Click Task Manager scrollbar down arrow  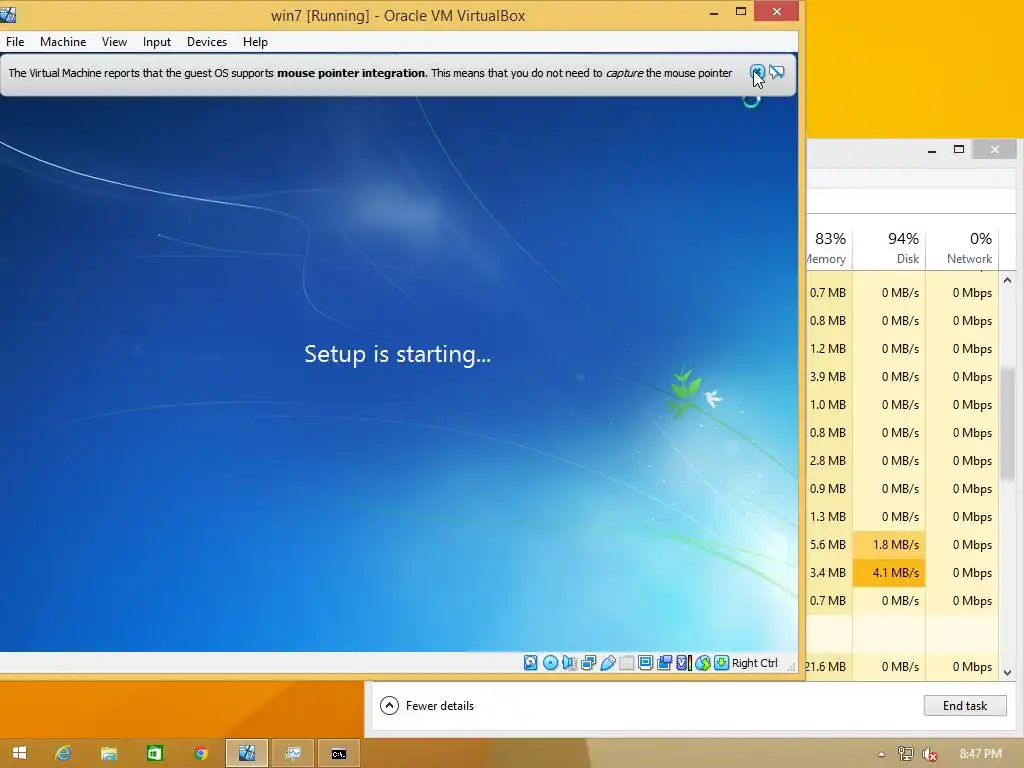point(1007,672)
